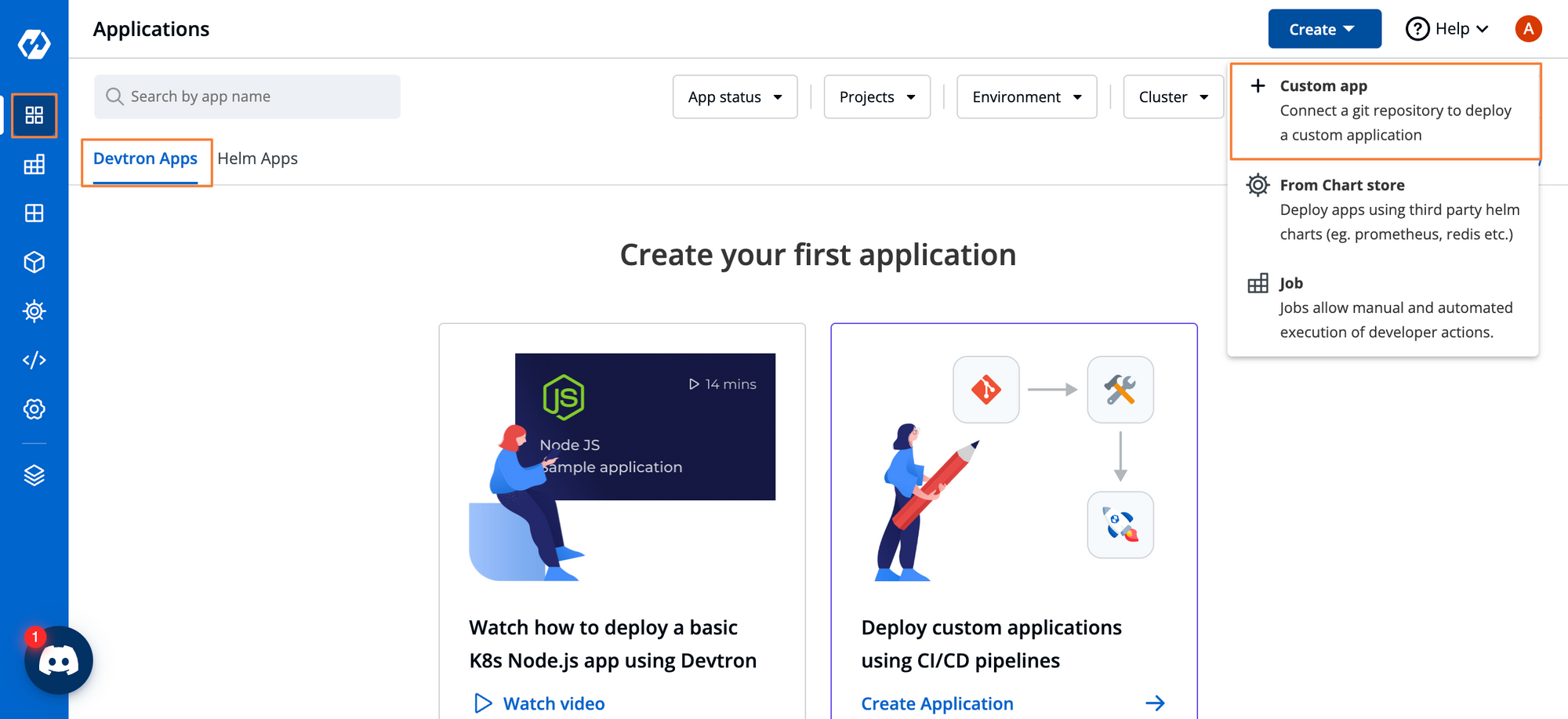Open Chart Store helm-wheel icon in sidebar
This screenshot has height=719, width=1568.
pos(34,311)
